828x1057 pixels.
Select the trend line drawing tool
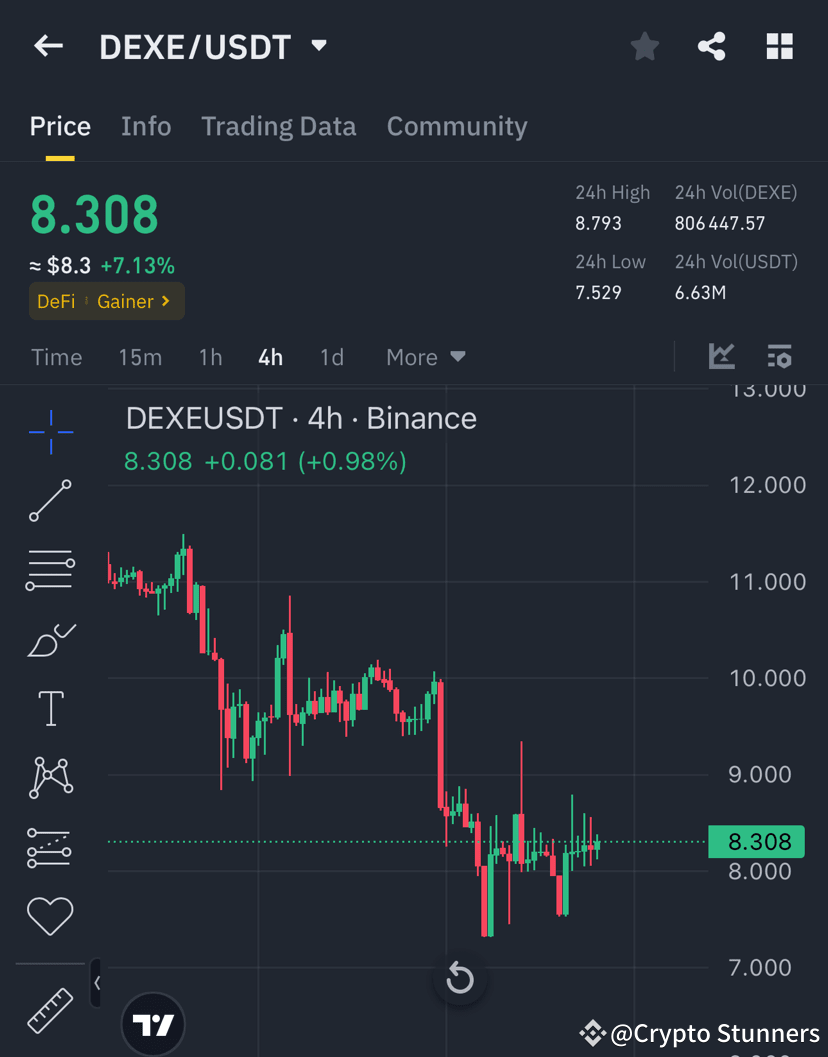coord(50,500)
